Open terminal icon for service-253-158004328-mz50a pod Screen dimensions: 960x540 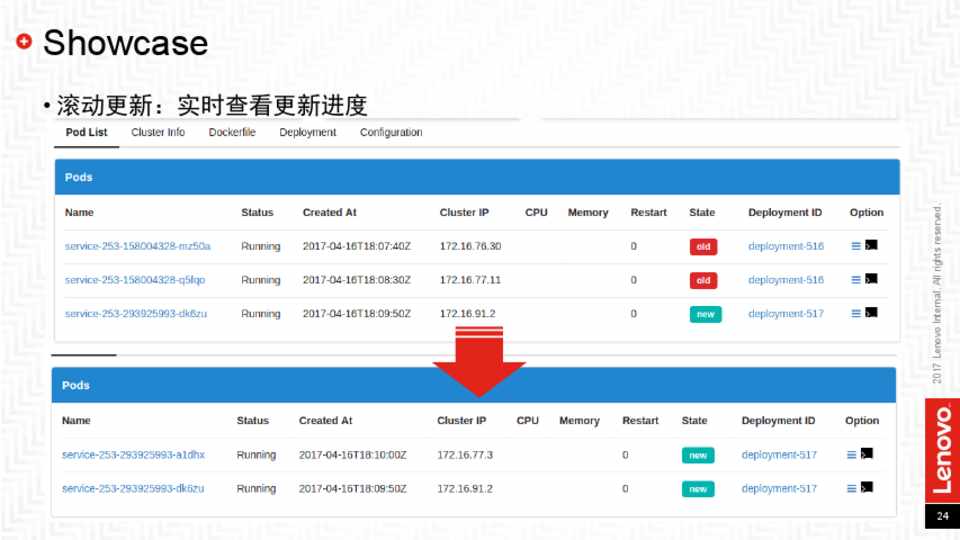(871, 245)
